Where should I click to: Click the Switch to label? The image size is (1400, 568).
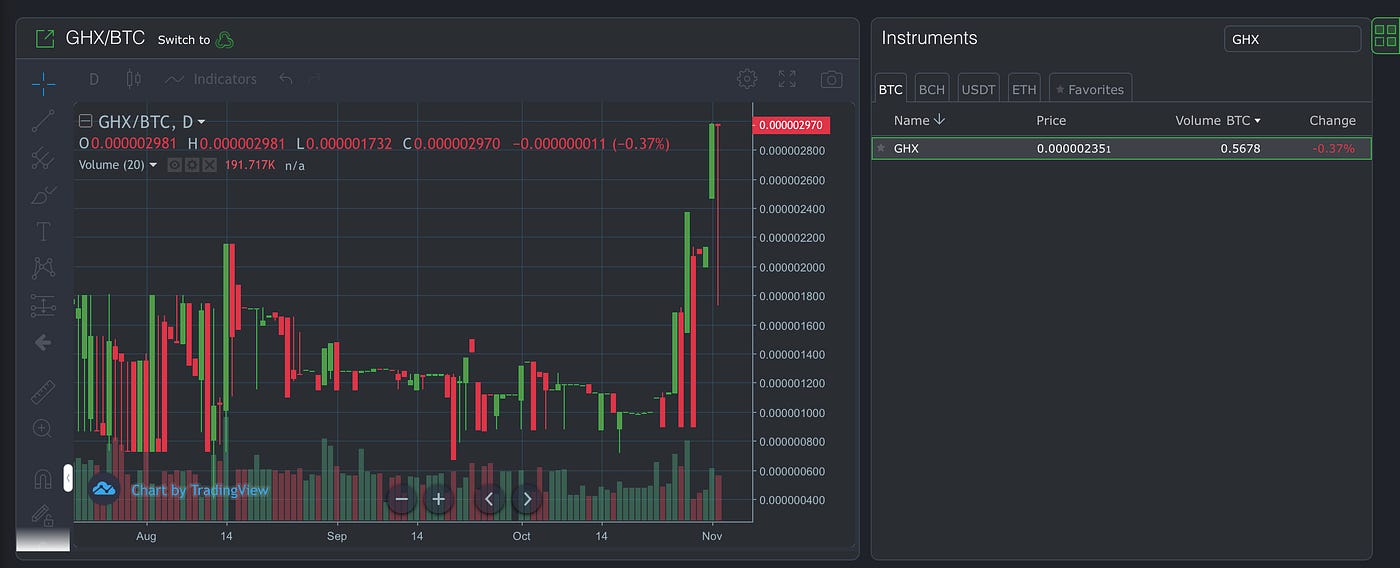click(184, 40)
